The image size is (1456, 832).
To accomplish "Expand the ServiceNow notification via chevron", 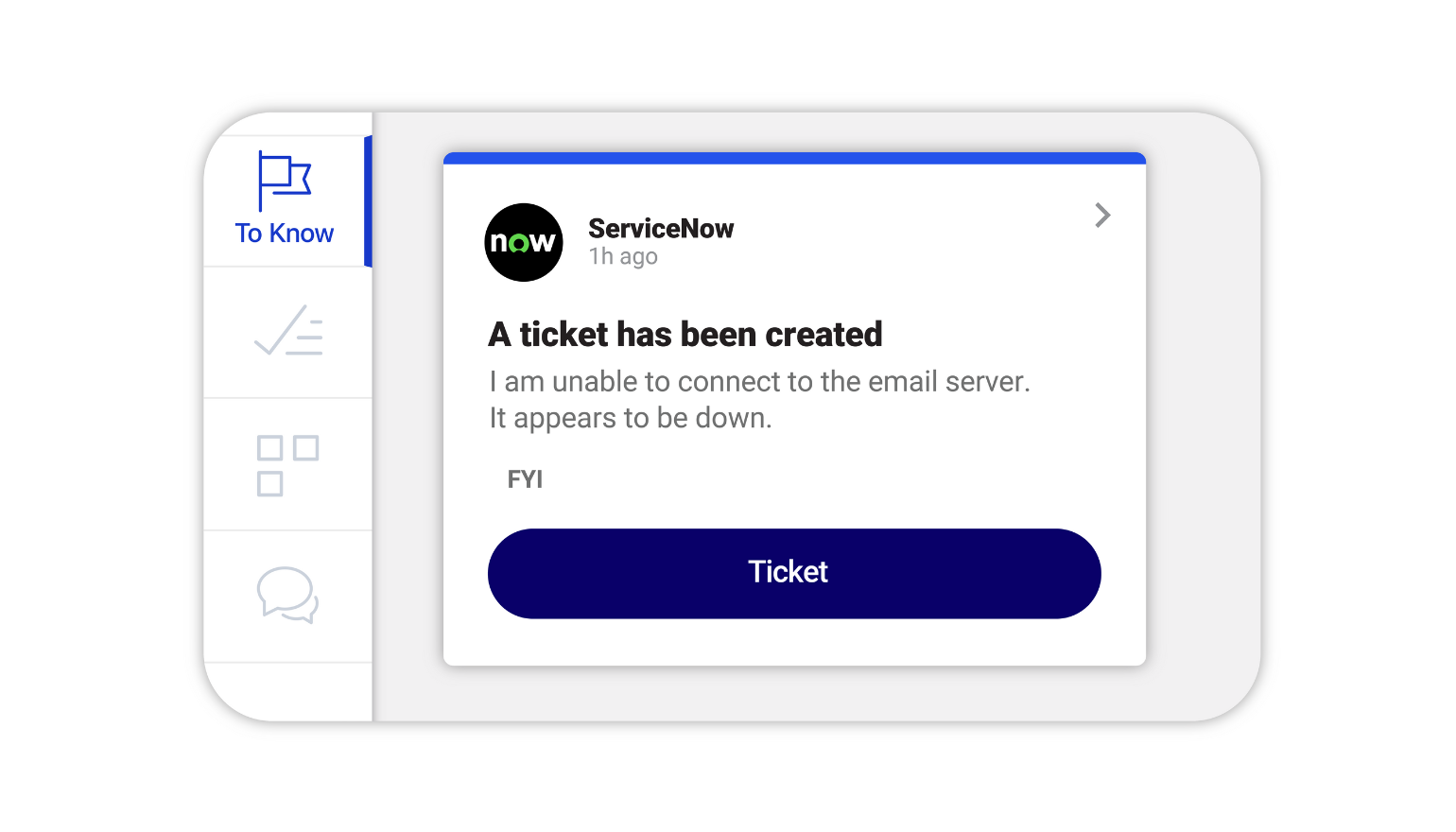I will pos(1102,215).
